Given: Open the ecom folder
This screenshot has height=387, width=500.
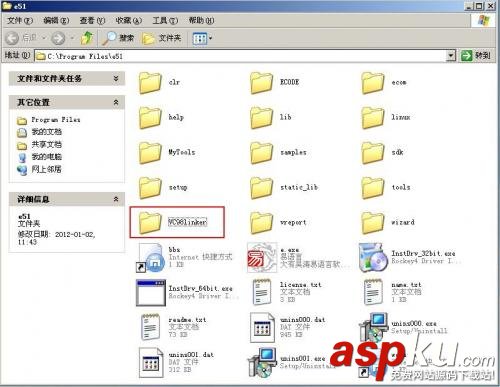Looking at the screenshot, I should pyautogui.click(x=372, y=83).
